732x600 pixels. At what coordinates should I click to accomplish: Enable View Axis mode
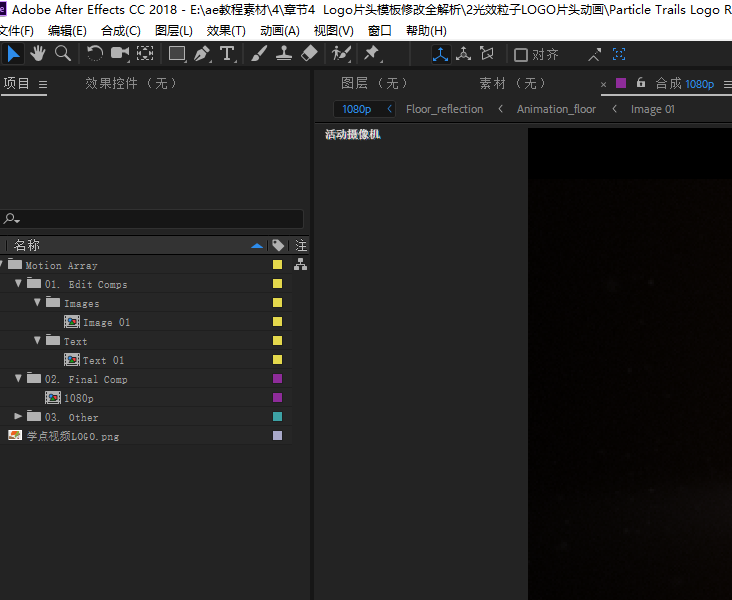486,54
